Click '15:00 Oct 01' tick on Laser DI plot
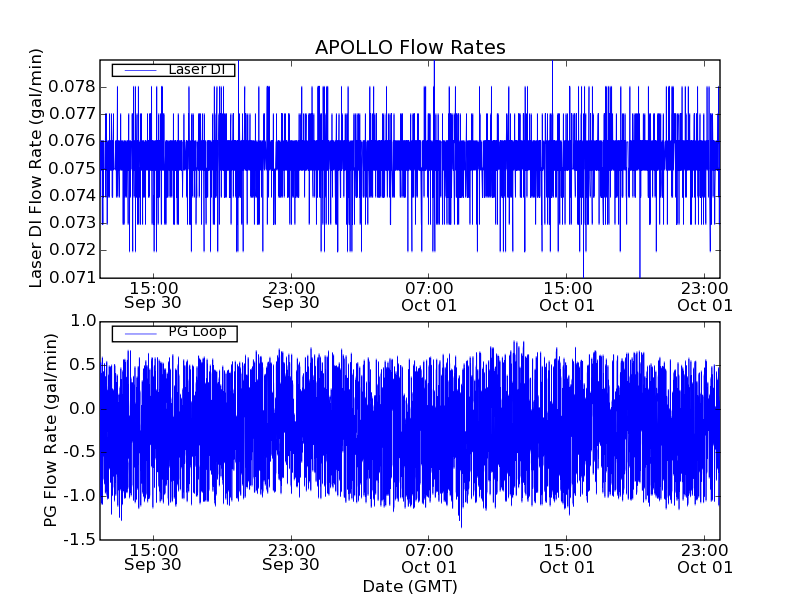 coord(567,297)
